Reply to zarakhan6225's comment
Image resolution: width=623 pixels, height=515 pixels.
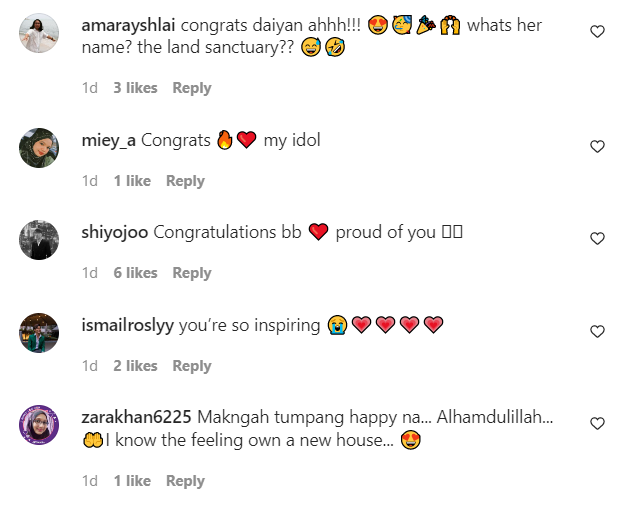(185, 481)
